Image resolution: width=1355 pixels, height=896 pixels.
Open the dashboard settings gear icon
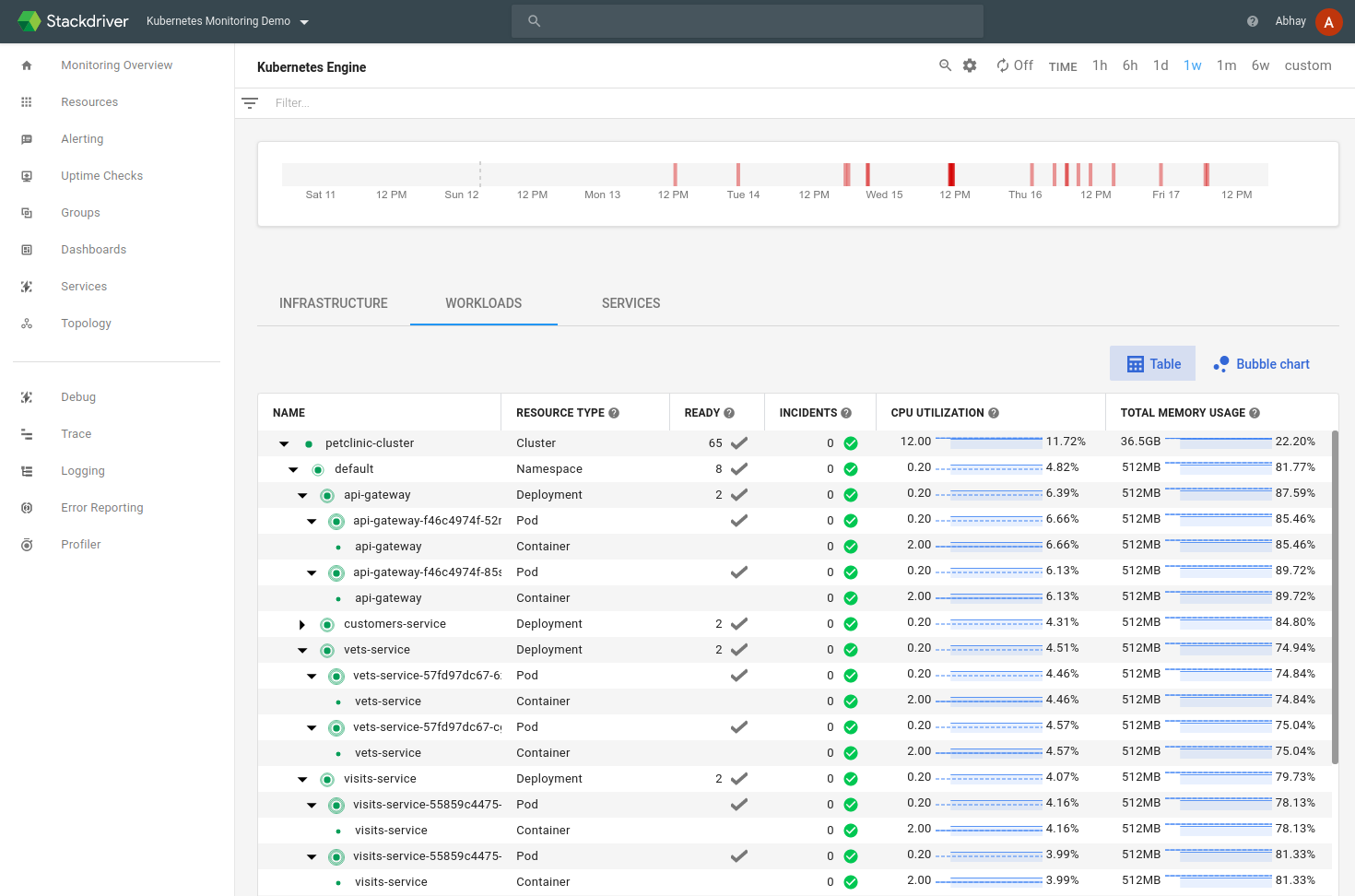(969, 65)
